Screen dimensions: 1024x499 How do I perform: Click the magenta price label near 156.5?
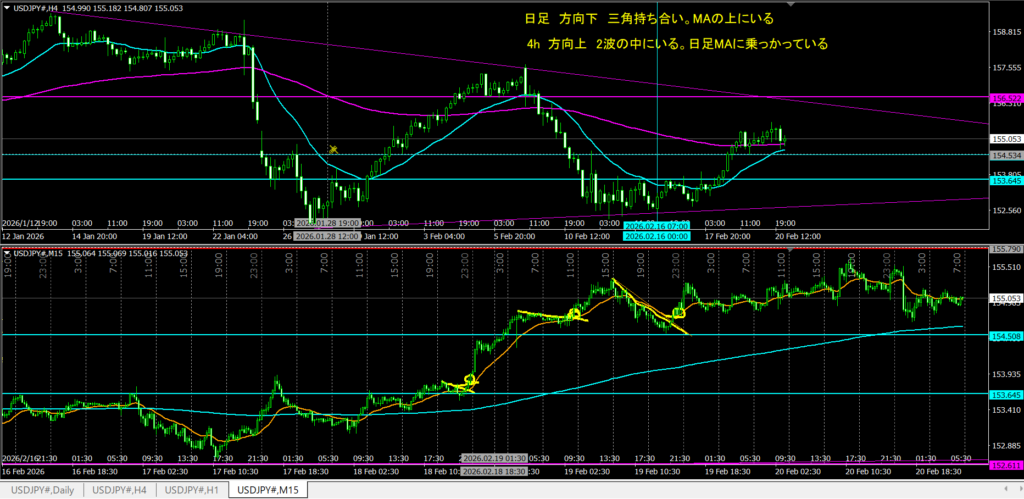pyautogui.click(x=1004, y=97)
